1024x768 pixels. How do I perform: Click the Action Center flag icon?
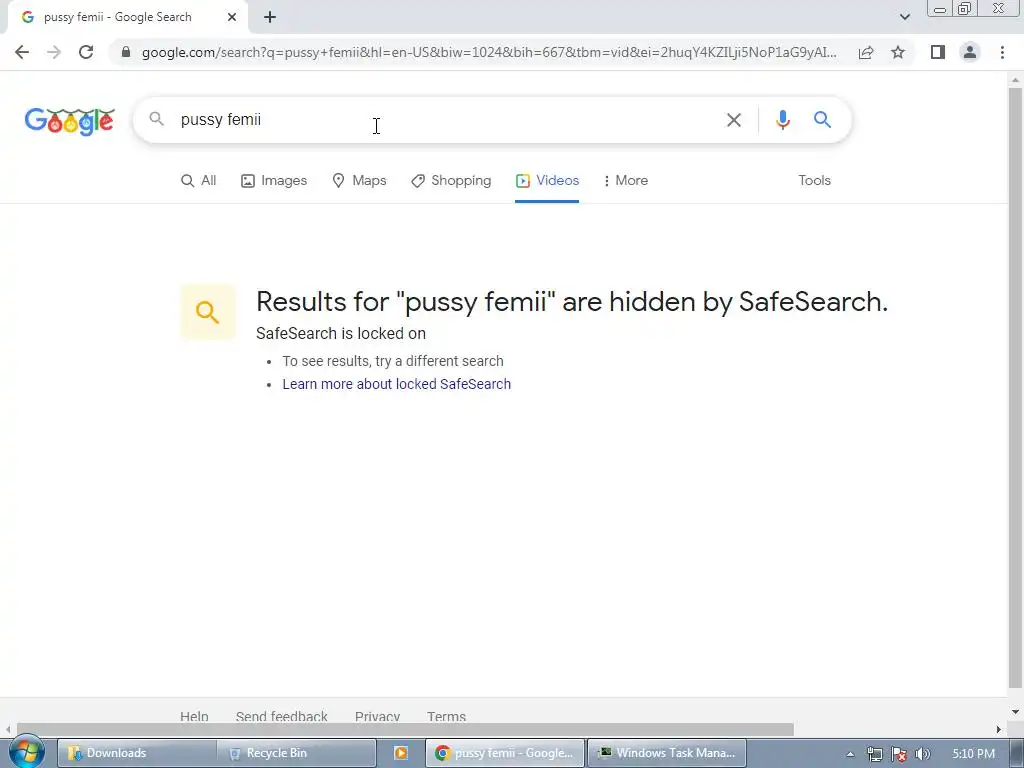(x=899, y=754)
